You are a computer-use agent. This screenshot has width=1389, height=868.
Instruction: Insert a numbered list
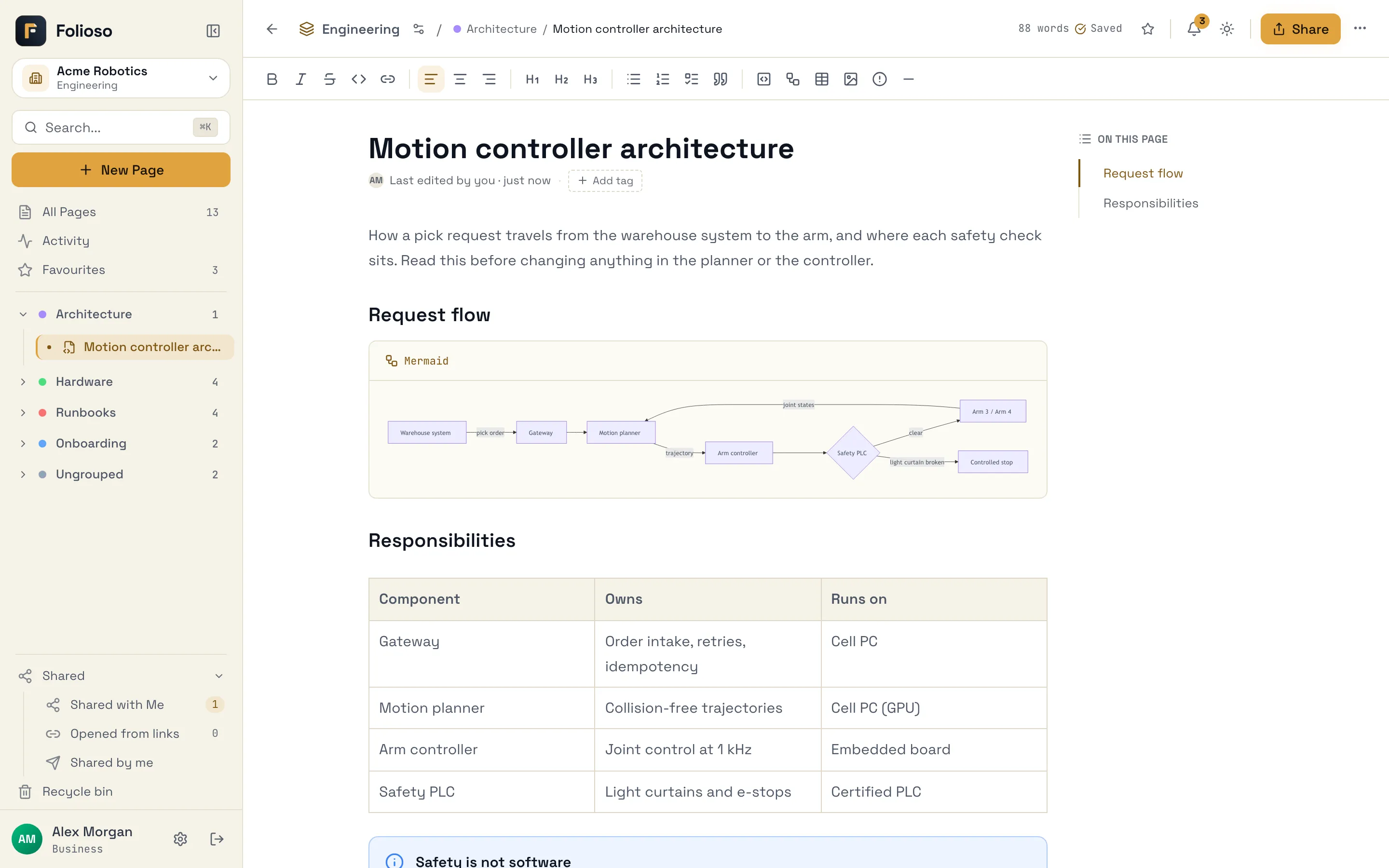[662, 79]
